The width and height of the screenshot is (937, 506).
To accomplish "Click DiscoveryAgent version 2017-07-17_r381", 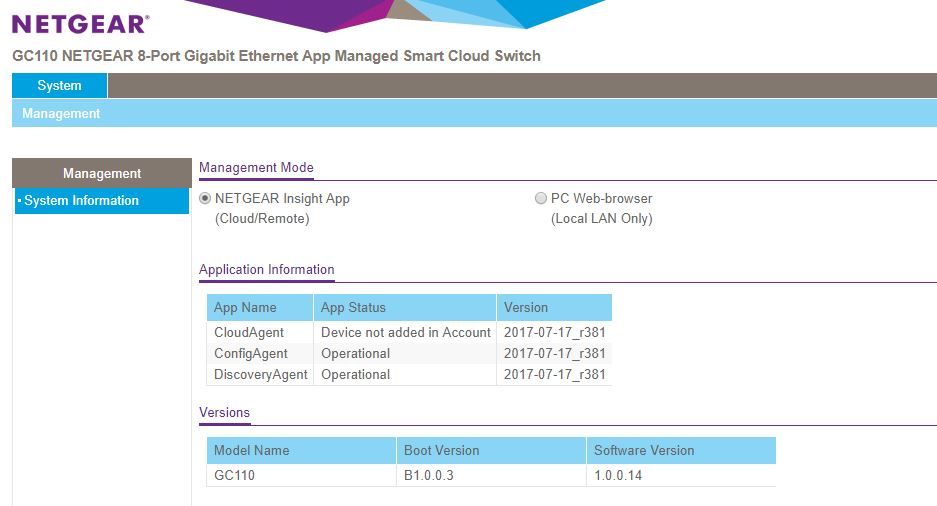I will tap(555, 375).
